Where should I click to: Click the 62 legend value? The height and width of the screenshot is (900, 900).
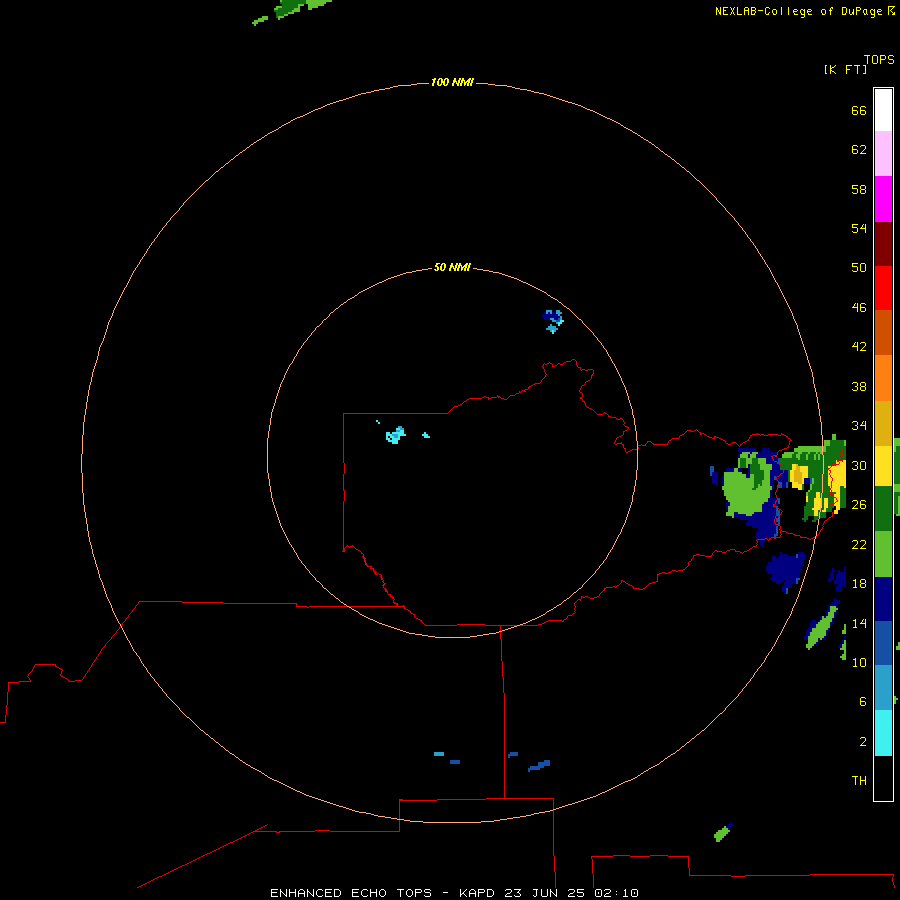tap(859, 149)
